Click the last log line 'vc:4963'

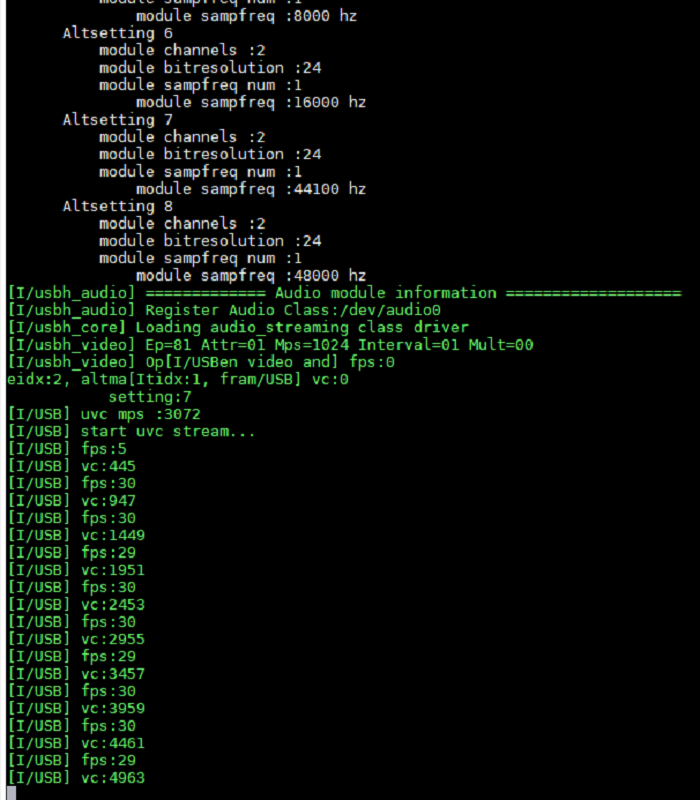[76, 778]
